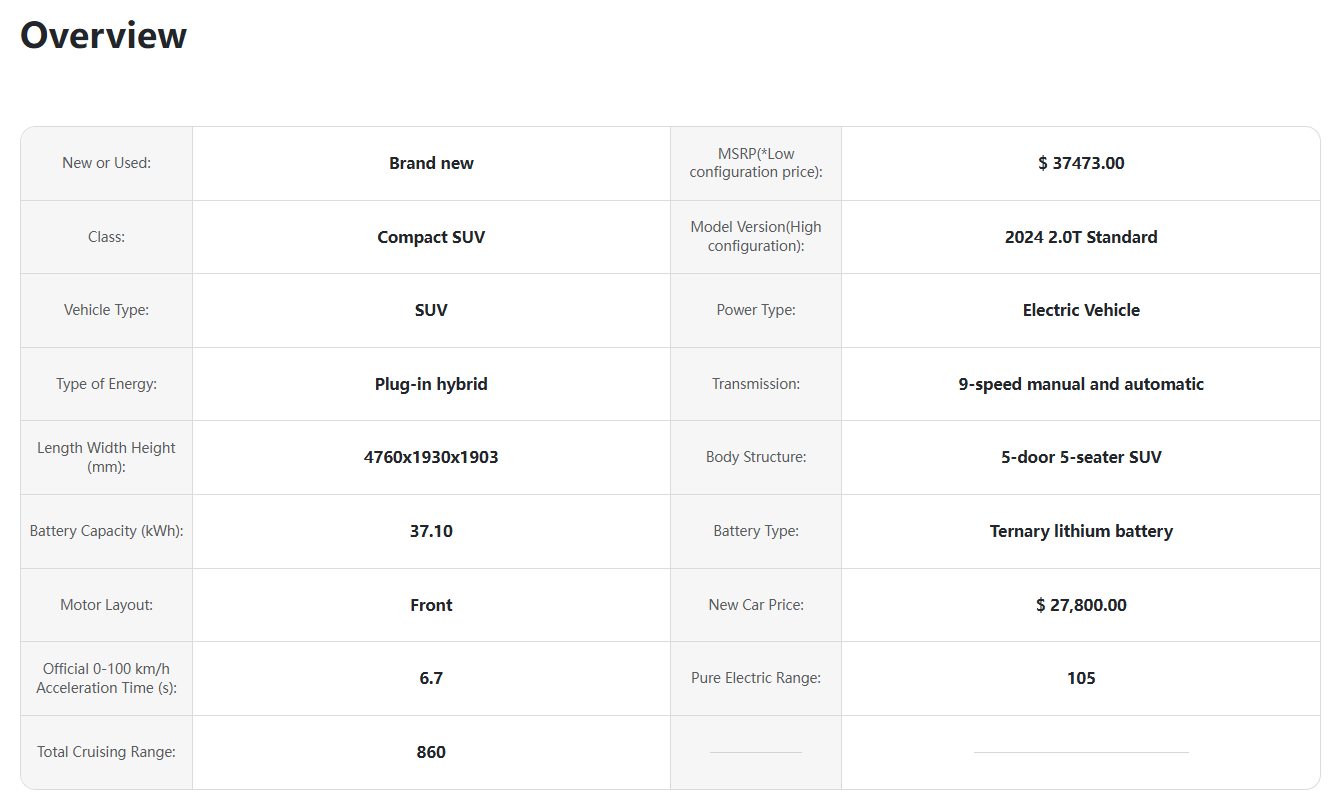The height and width of the screenshot is (792, 1329).
Task: Click the MSRP price $ 37473.00
Action: 1081,163
